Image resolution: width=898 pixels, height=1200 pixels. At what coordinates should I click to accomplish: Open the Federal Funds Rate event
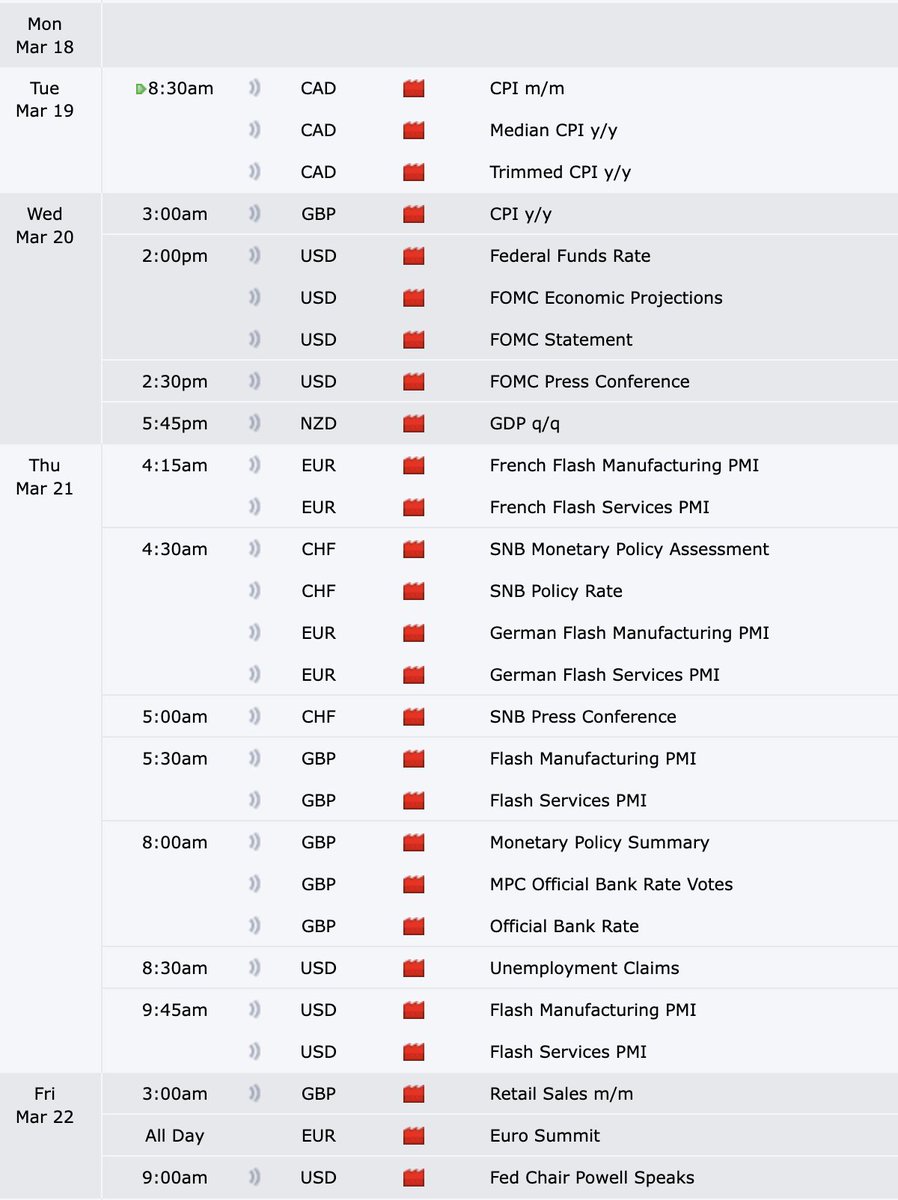(x=570, y=256)
